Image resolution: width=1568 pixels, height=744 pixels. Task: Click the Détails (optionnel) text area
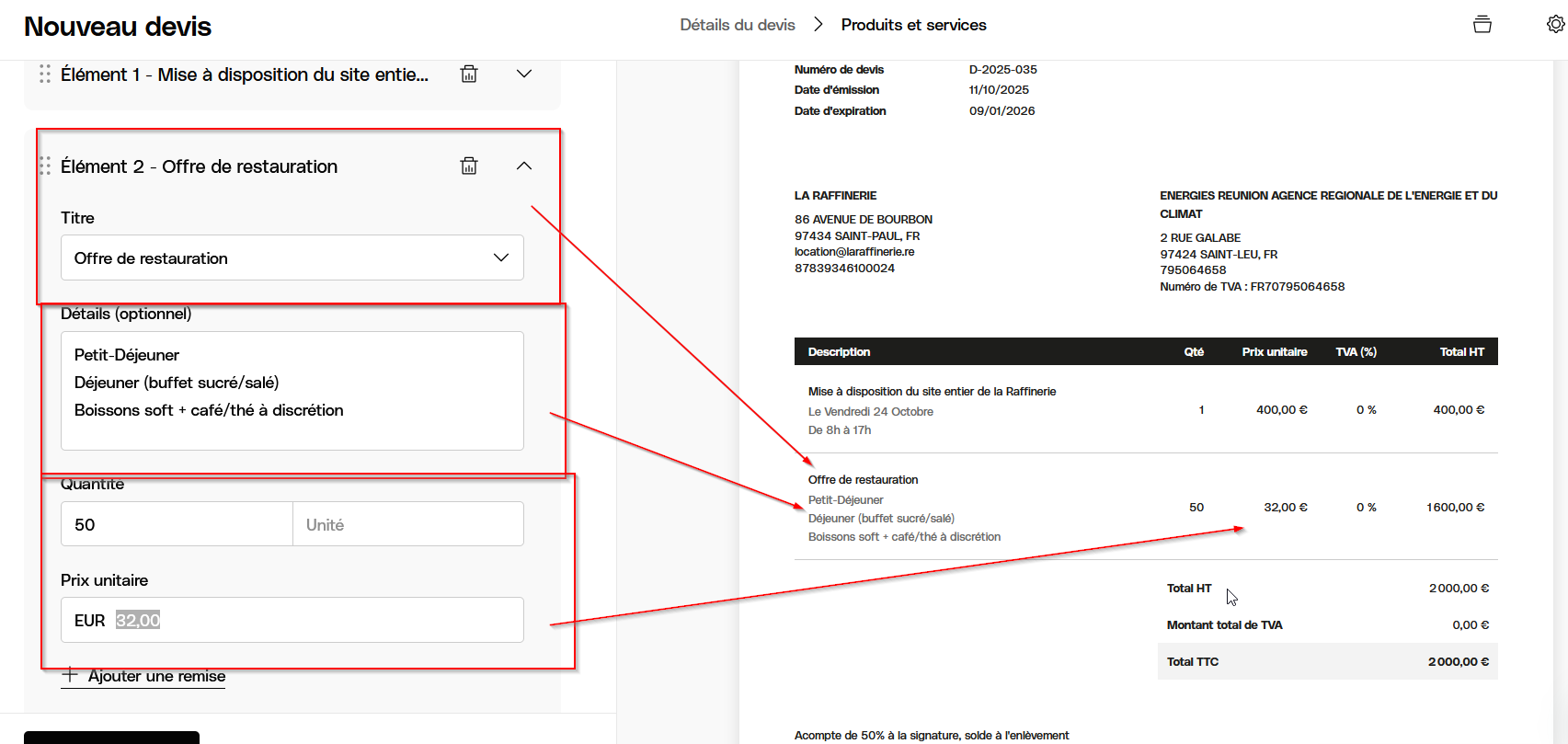point(292,391)
